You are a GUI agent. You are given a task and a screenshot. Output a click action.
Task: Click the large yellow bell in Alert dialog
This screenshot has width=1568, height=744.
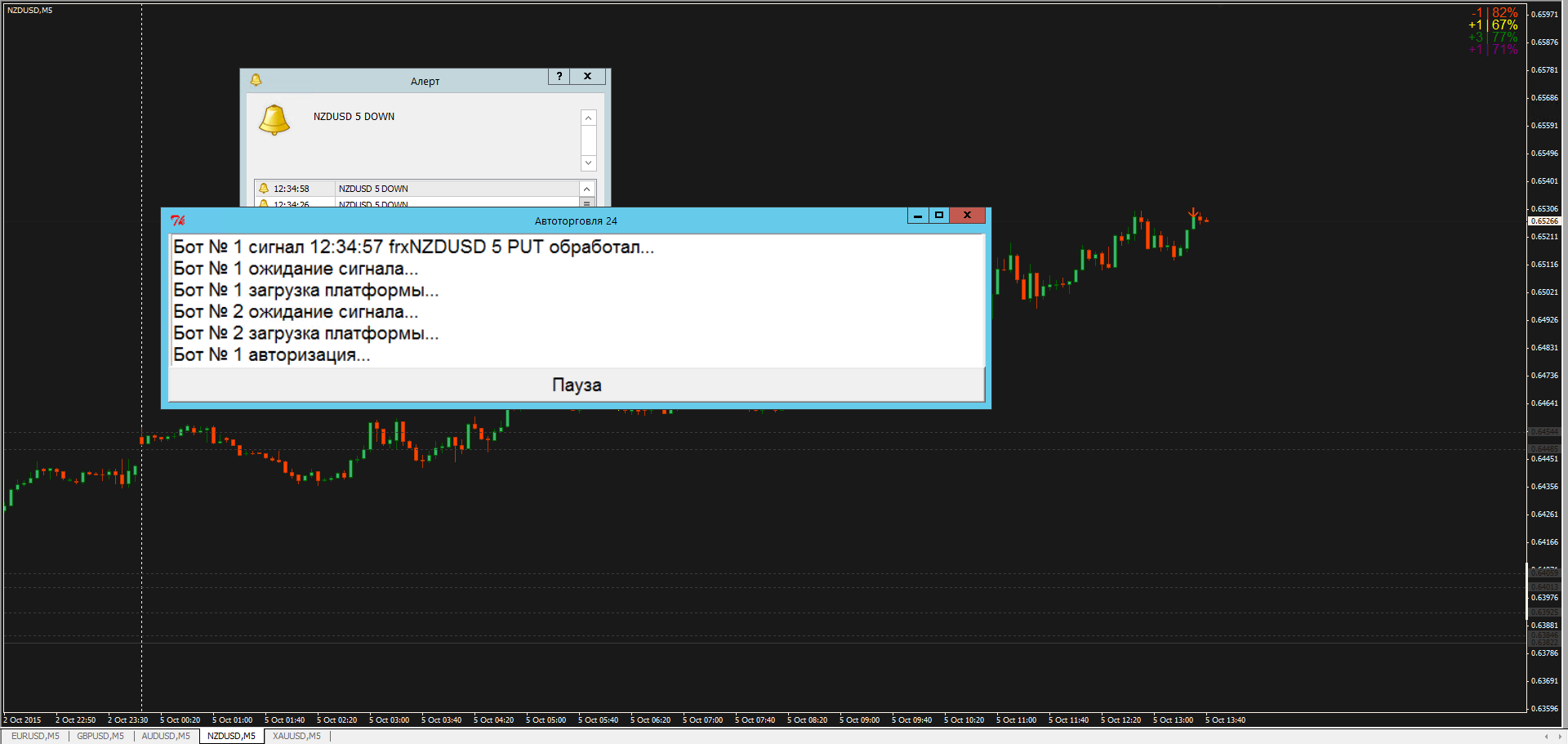point(274,119)
